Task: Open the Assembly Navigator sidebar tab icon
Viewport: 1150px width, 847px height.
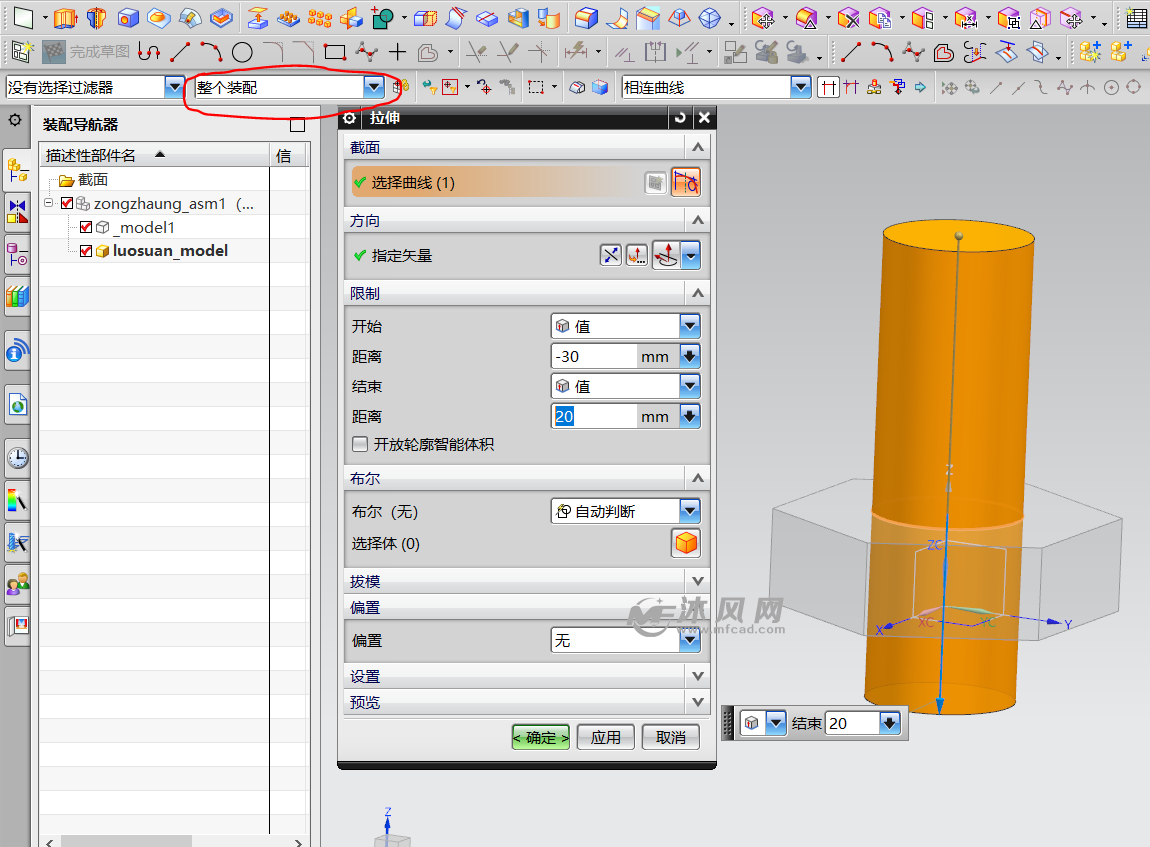Action: point(18,172)
